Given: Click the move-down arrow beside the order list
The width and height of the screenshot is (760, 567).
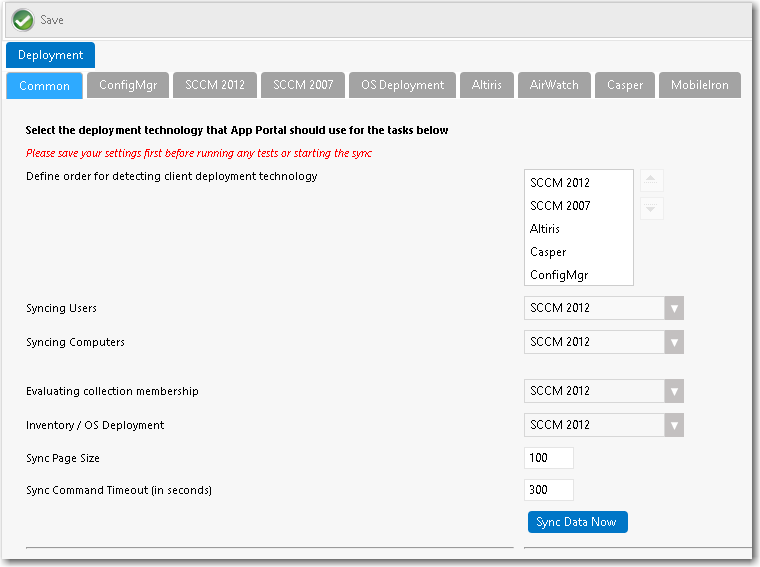Looking at the screenshot, I should tap(651, 208).
